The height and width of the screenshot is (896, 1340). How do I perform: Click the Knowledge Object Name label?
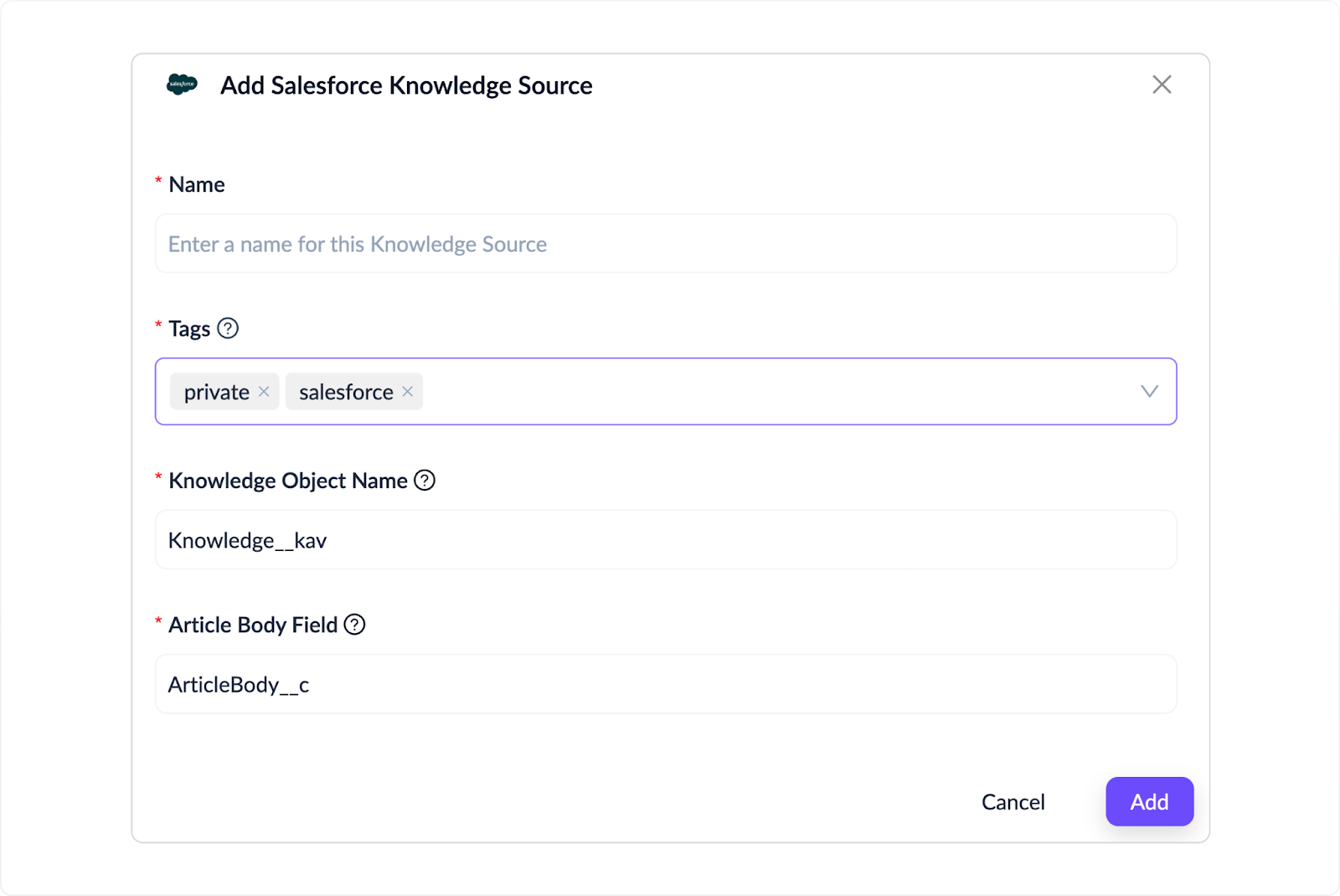point(288,481)
